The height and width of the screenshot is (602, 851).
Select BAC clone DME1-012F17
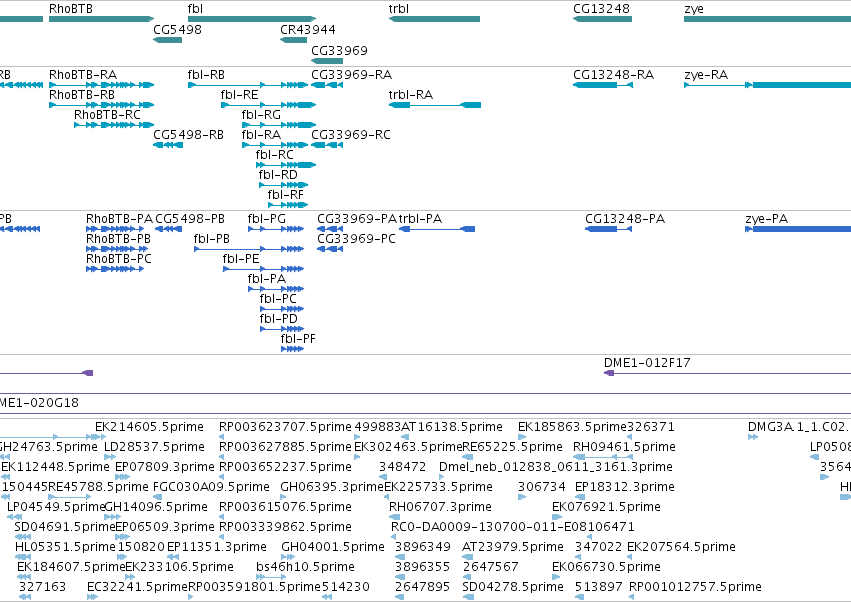tap(647, 363)
